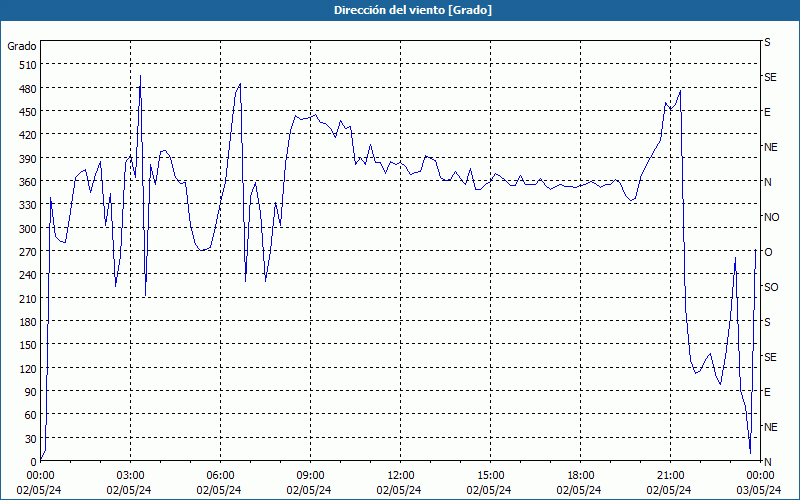Click the 15:00 time axis label
800x500 pixels.
(490, 476)
